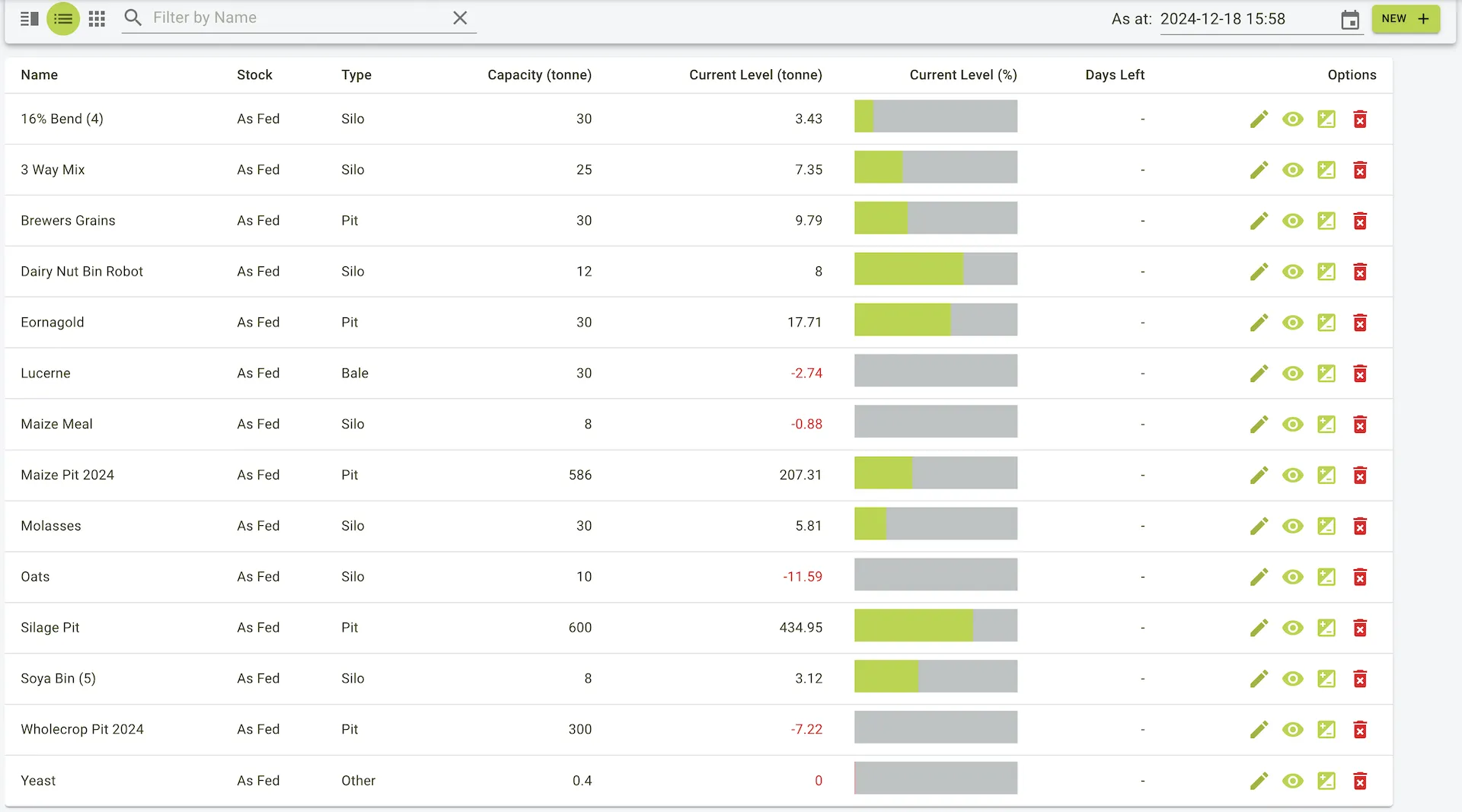Open the calendar date picker
The width and height of the screenshot is (1462, 812).
pos(1349,20)
